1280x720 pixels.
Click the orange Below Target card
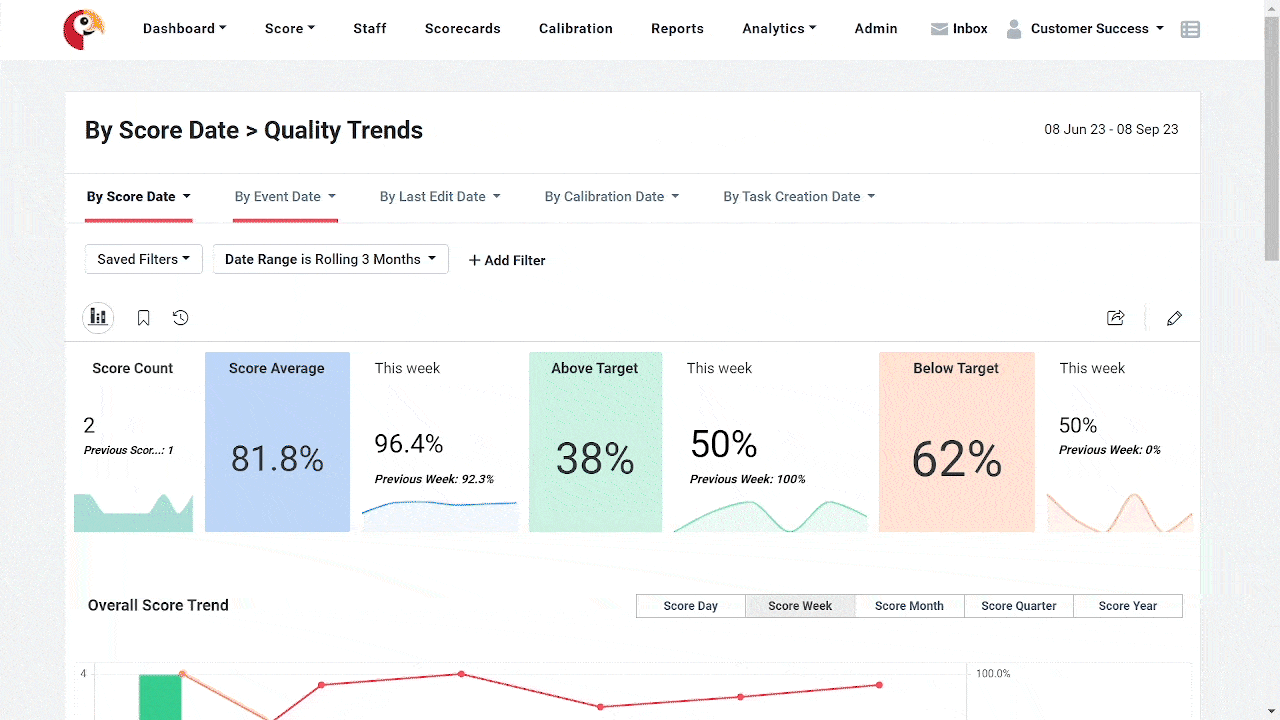coord(956,442)
